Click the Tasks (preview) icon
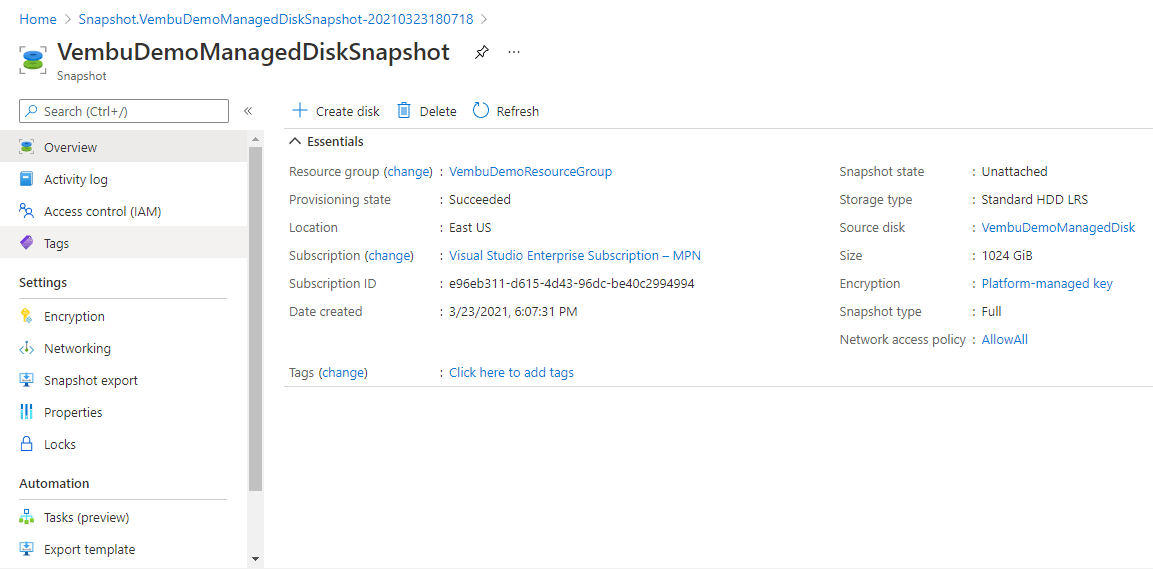 [x=26, y=518]
